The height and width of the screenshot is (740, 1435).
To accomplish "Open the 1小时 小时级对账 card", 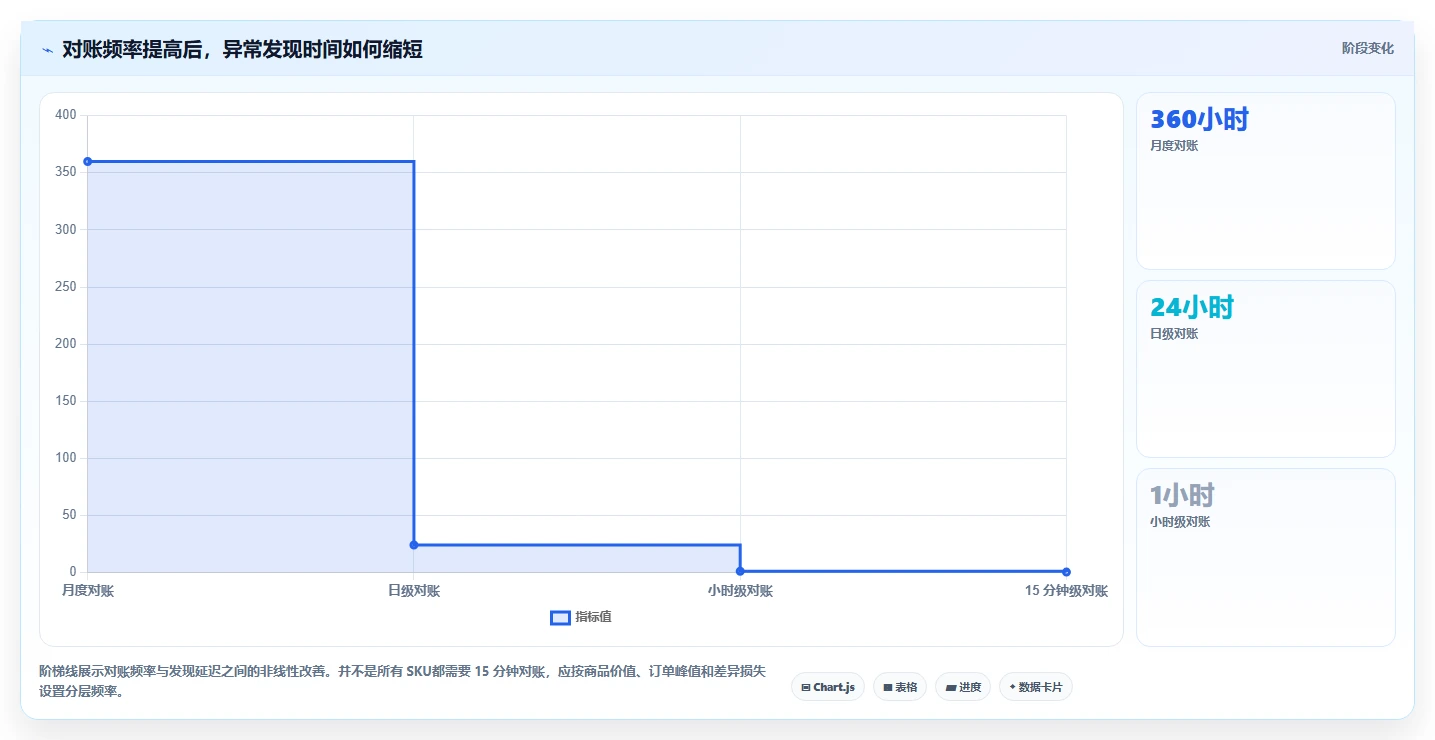I will point(1265,557).
